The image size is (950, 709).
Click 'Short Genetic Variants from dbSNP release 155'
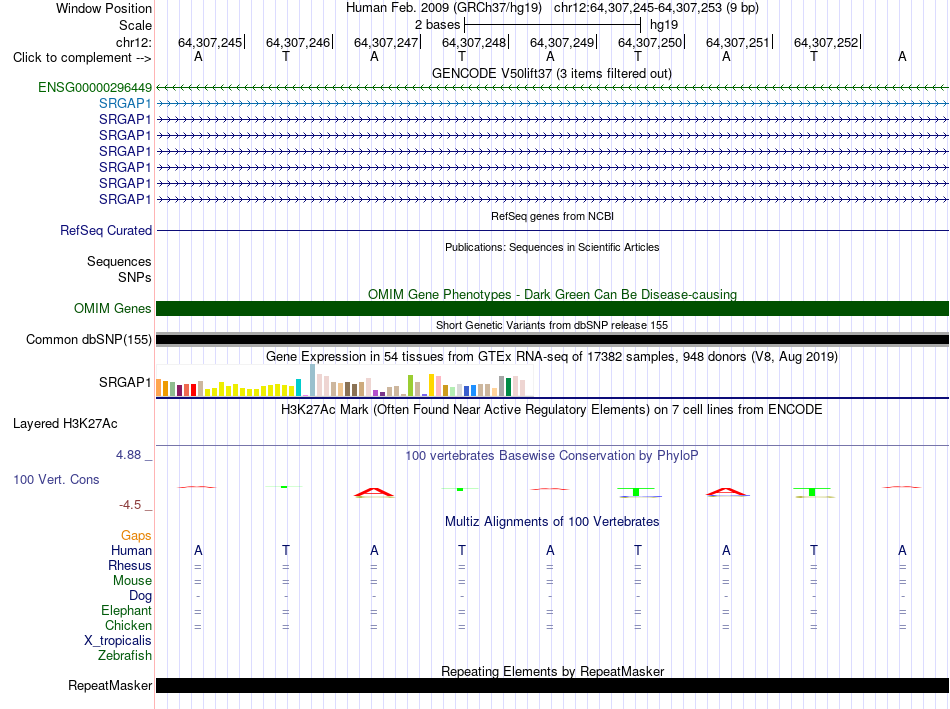(x=552, y=325)
